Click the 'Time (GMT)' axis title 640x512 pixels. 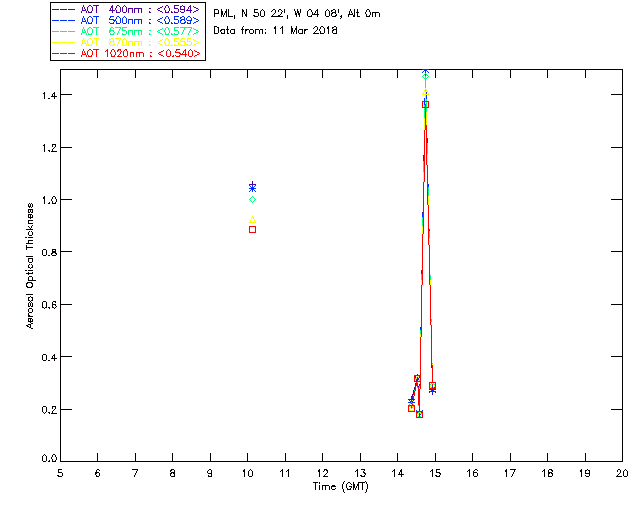click(x=340, y=486)
